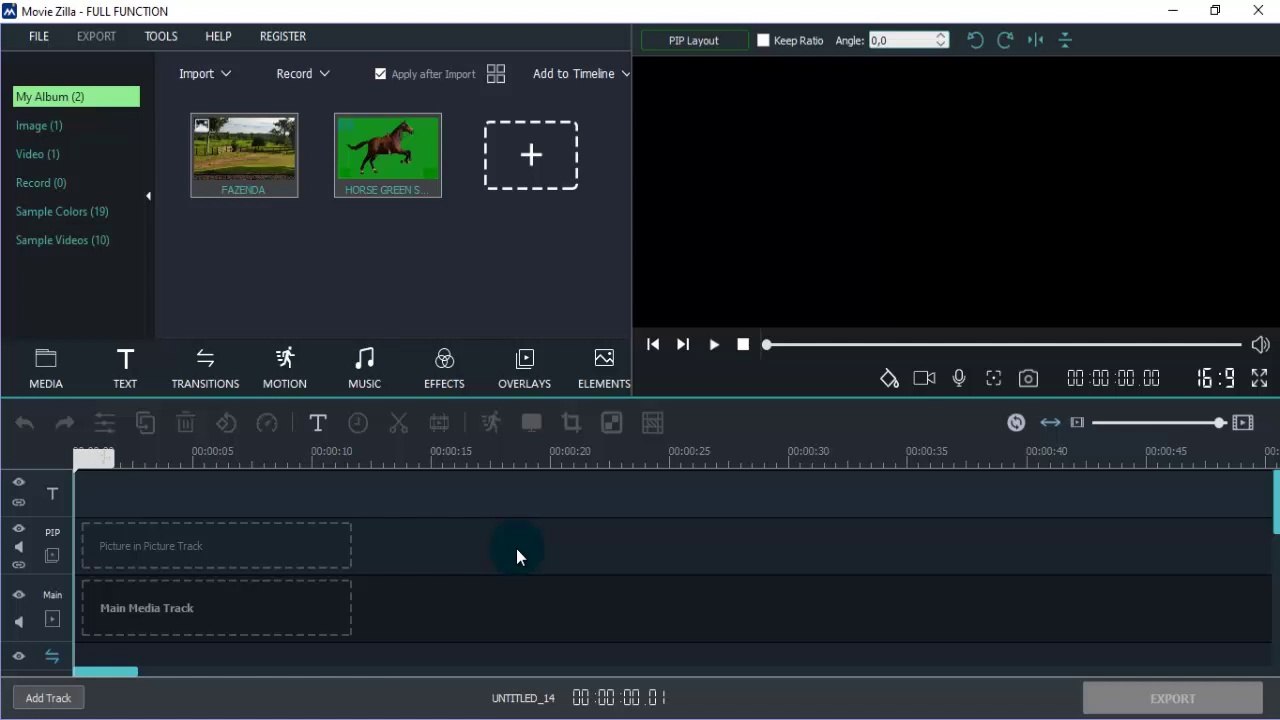Image resolution: width=1280 pixels, height=720 pixels.
Task: Open the MOTION panel
Action: pos(285,368)
